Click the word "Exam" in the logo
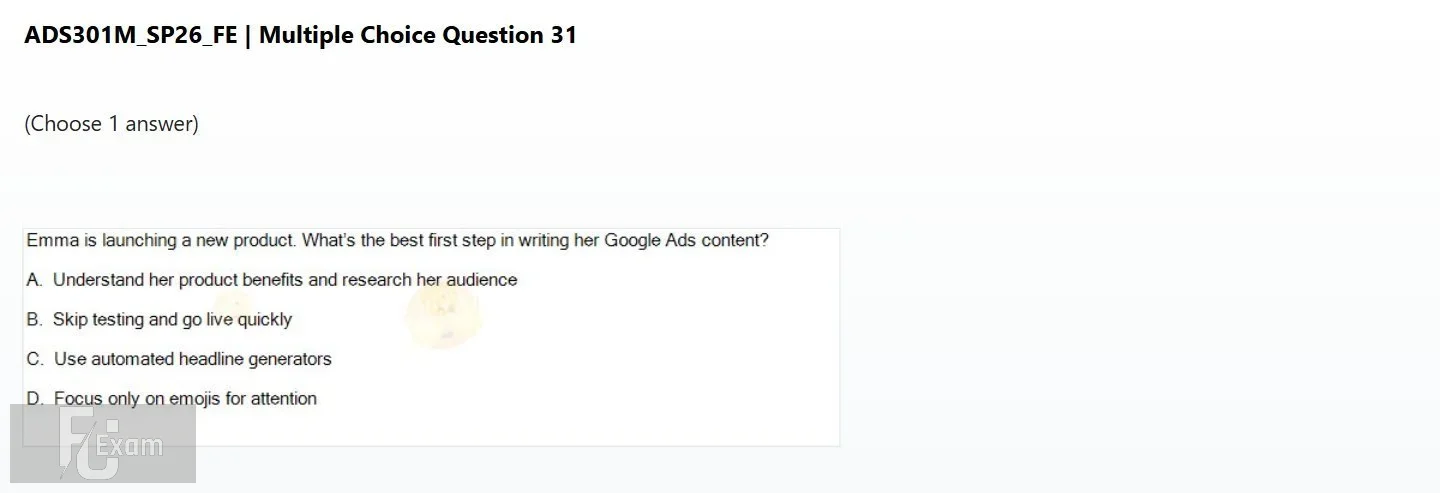The height and width of the screenshot is (493, 1440). click(x=130, y=446)
